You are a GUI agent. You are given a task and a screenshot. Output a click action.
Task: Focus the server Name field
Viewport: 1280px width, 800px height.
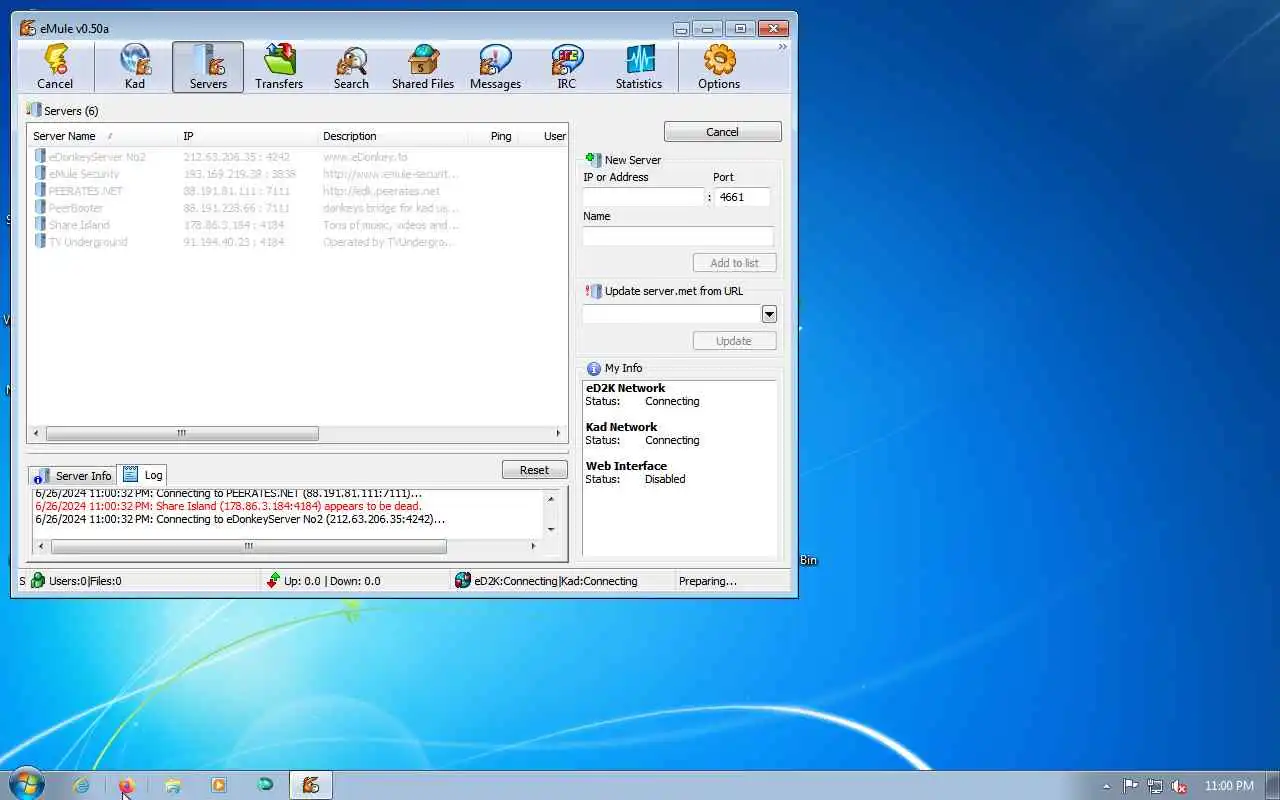tap(678, 236)
